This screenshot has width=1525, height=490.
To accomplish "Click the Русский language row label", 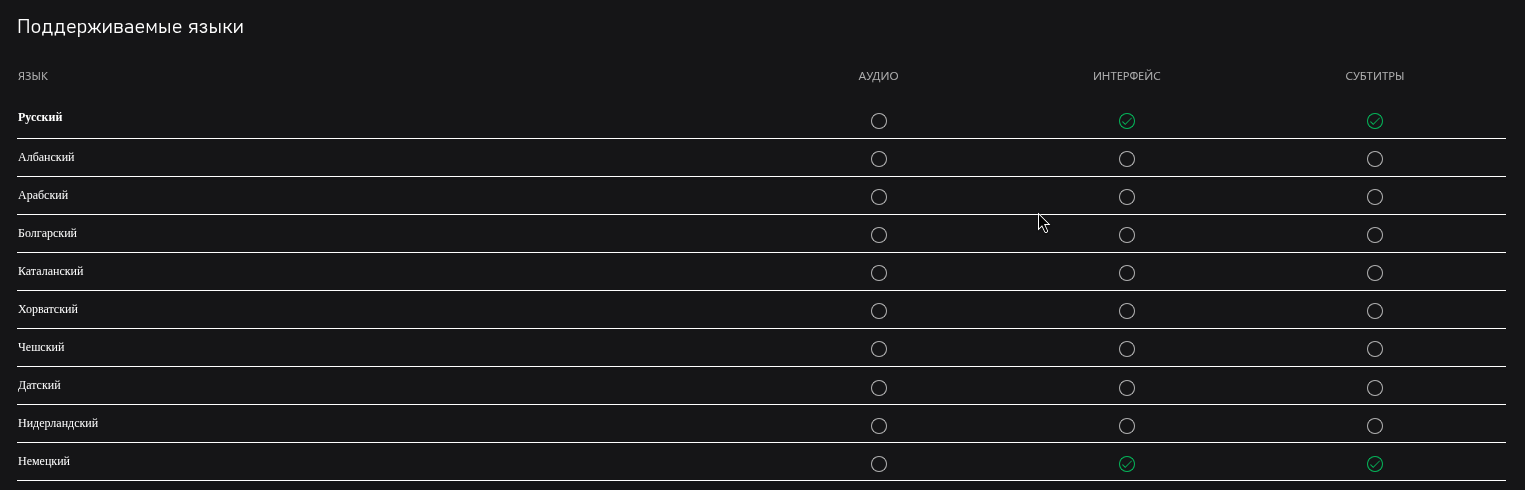I will click(40, 117).
